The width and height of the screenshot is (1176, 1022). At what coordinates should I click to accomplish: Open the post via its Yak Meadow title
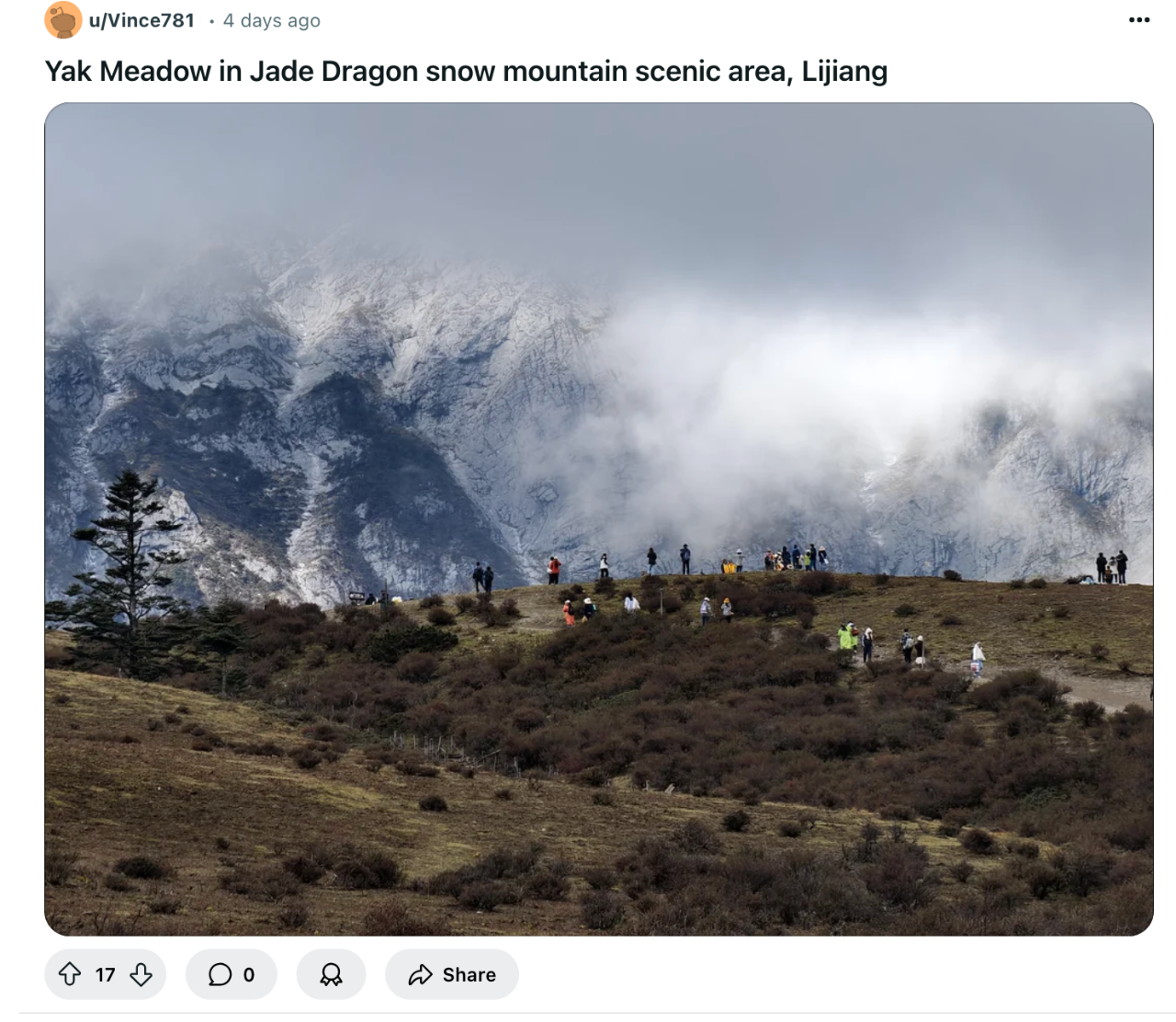pyautogui.click(x=466, y=72)
